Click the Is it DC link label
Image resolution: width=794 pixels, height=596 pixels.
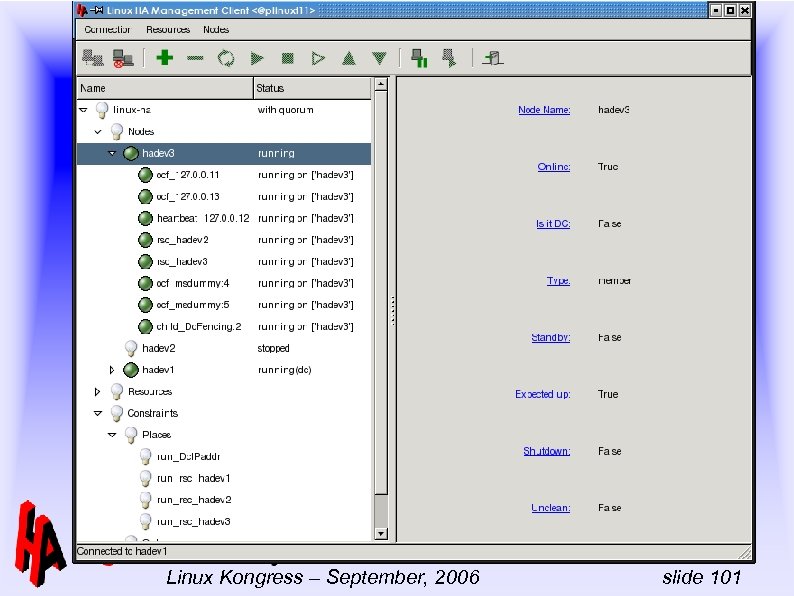553,224
